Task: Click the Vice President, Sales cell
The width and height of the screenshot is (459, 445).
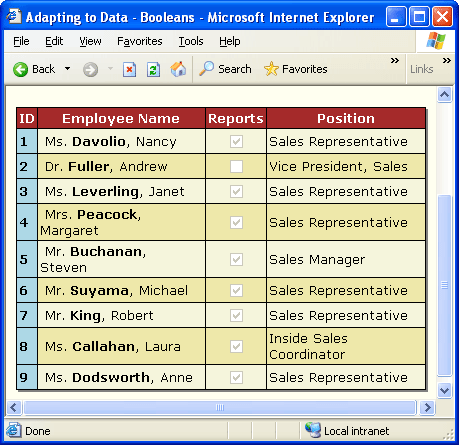Action: pos(346,166)
